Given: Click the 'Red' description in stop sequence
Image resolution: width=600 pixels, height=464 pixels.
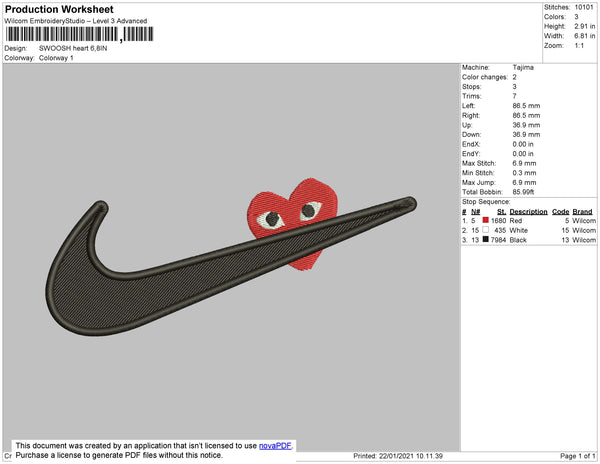Looking at the screenshot, I should 516,221.
